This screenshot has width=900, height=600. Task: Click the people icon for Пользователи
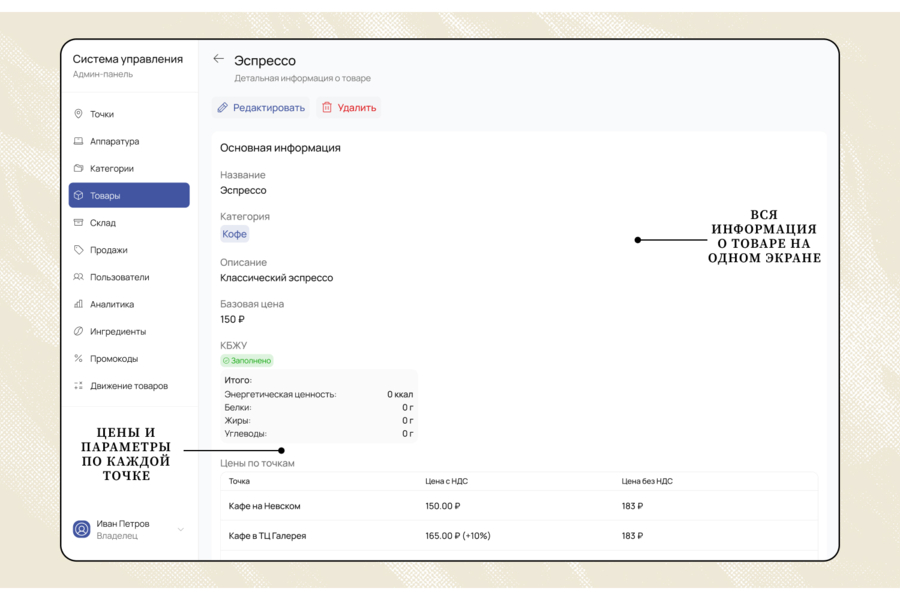point(79,277)
